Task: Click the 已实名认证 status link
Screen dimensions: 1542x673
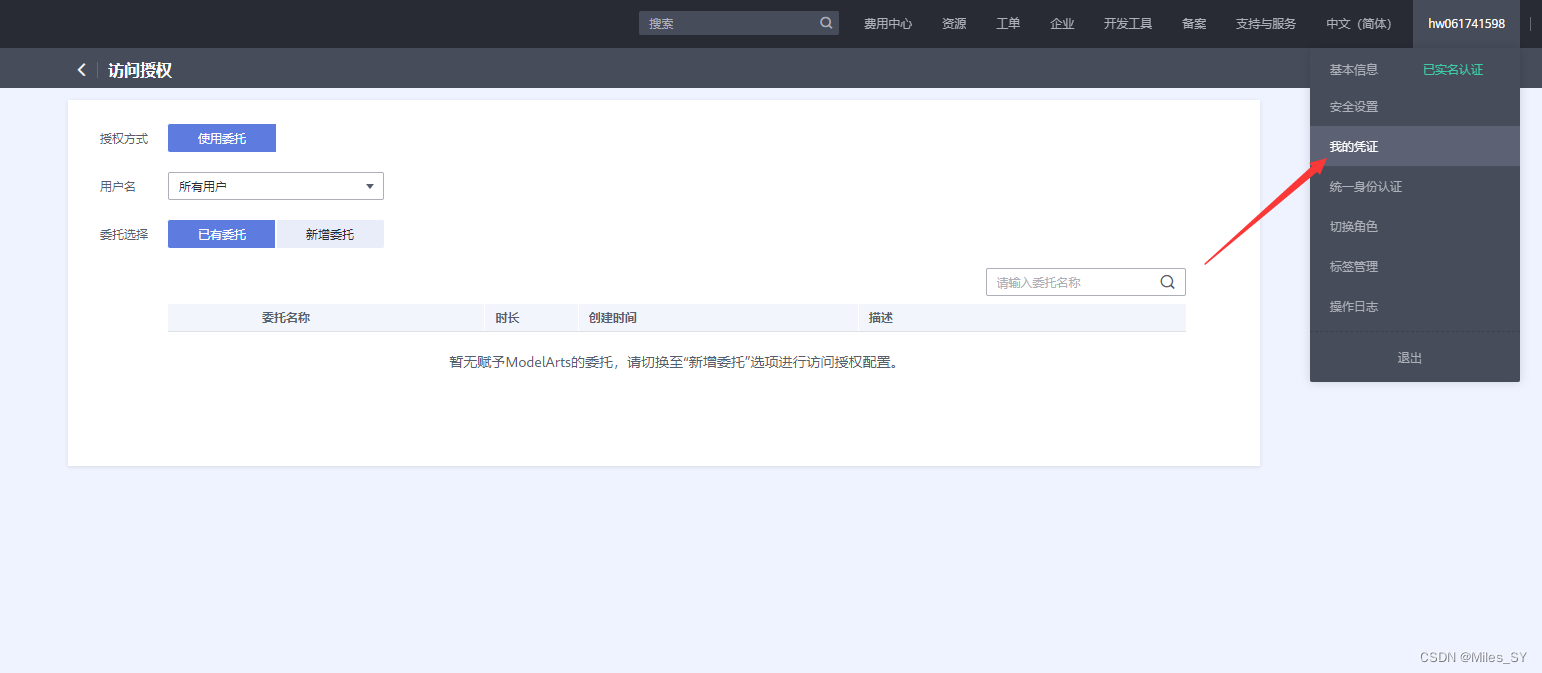Action: tap(1453, 69)
